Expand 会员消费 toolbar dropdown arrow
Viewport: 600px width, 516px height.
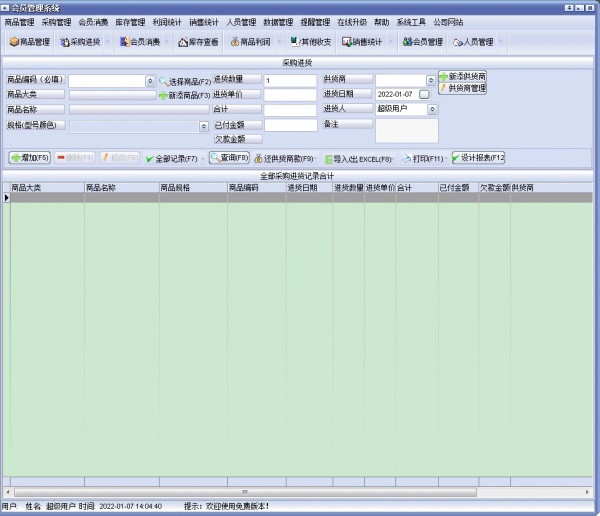click(x=167, y=42)
